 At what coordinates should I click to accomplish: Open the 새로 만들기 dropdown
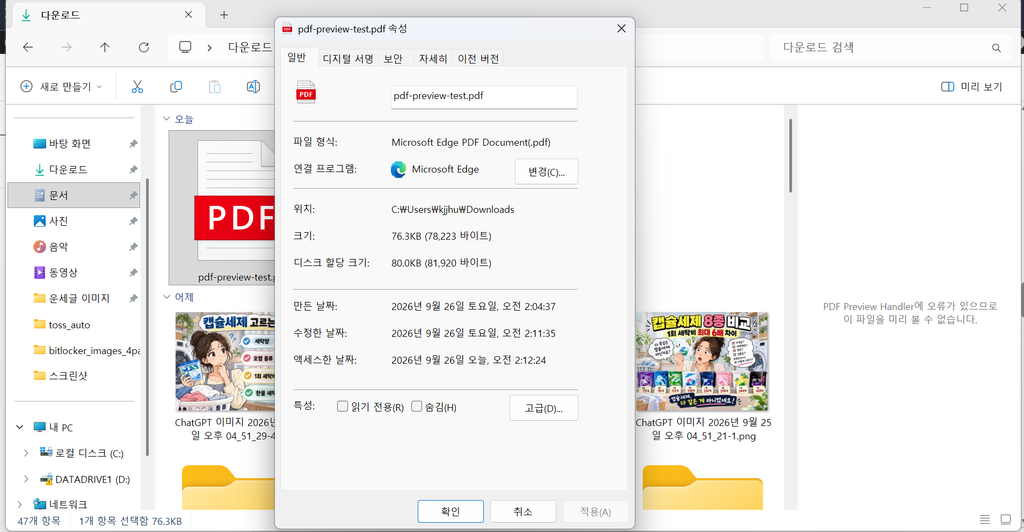point(61,87)
